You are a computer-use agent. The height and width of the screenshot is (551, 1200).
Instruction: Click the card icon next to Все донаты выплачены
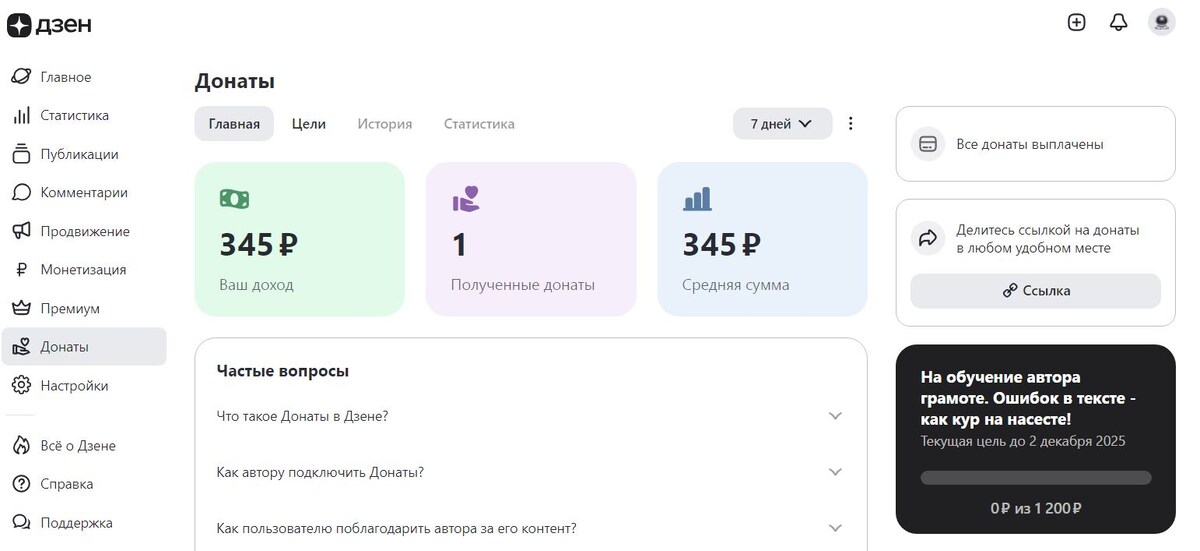tap(928, 144)
